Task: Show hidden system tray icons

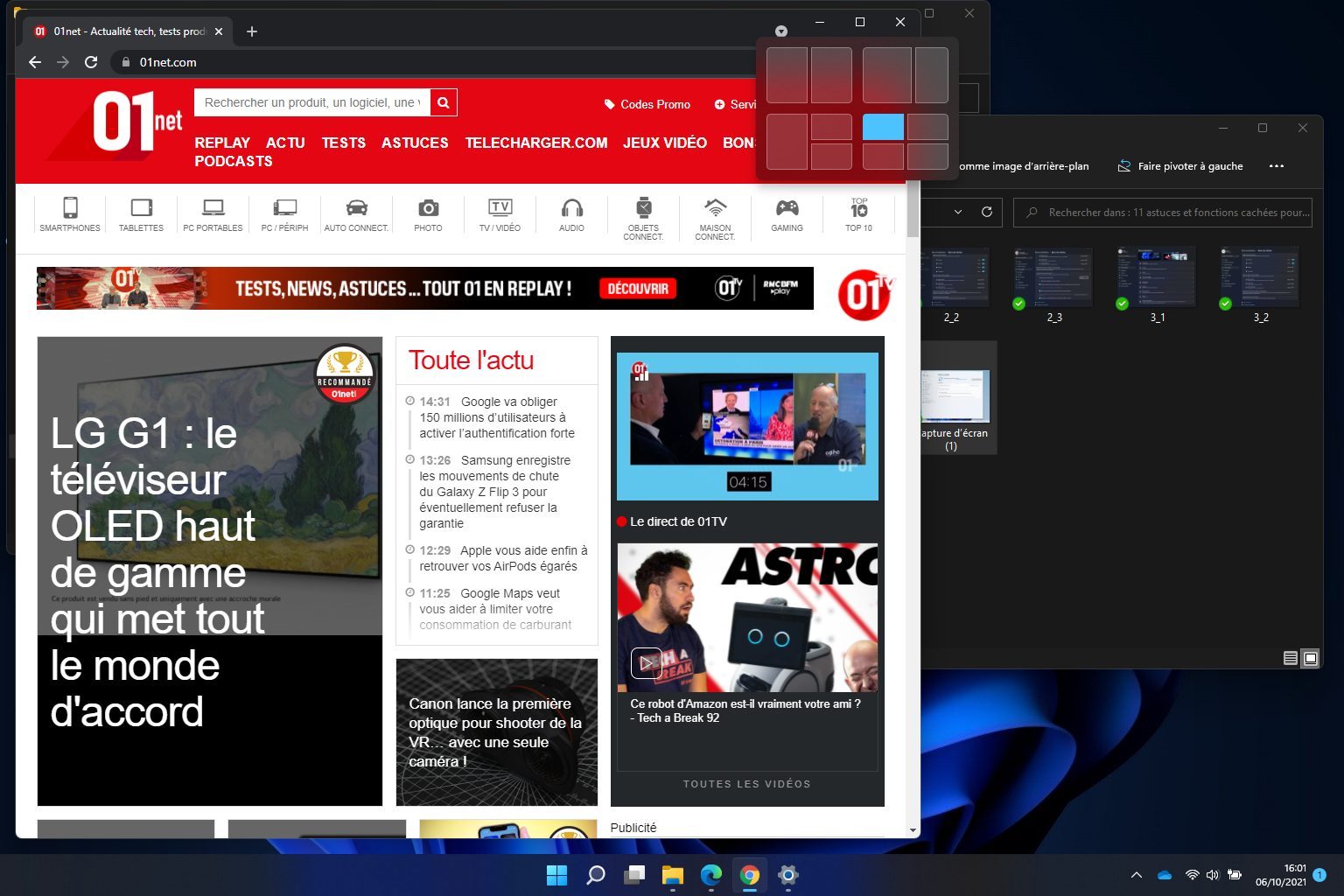Action: (1136, 875)
